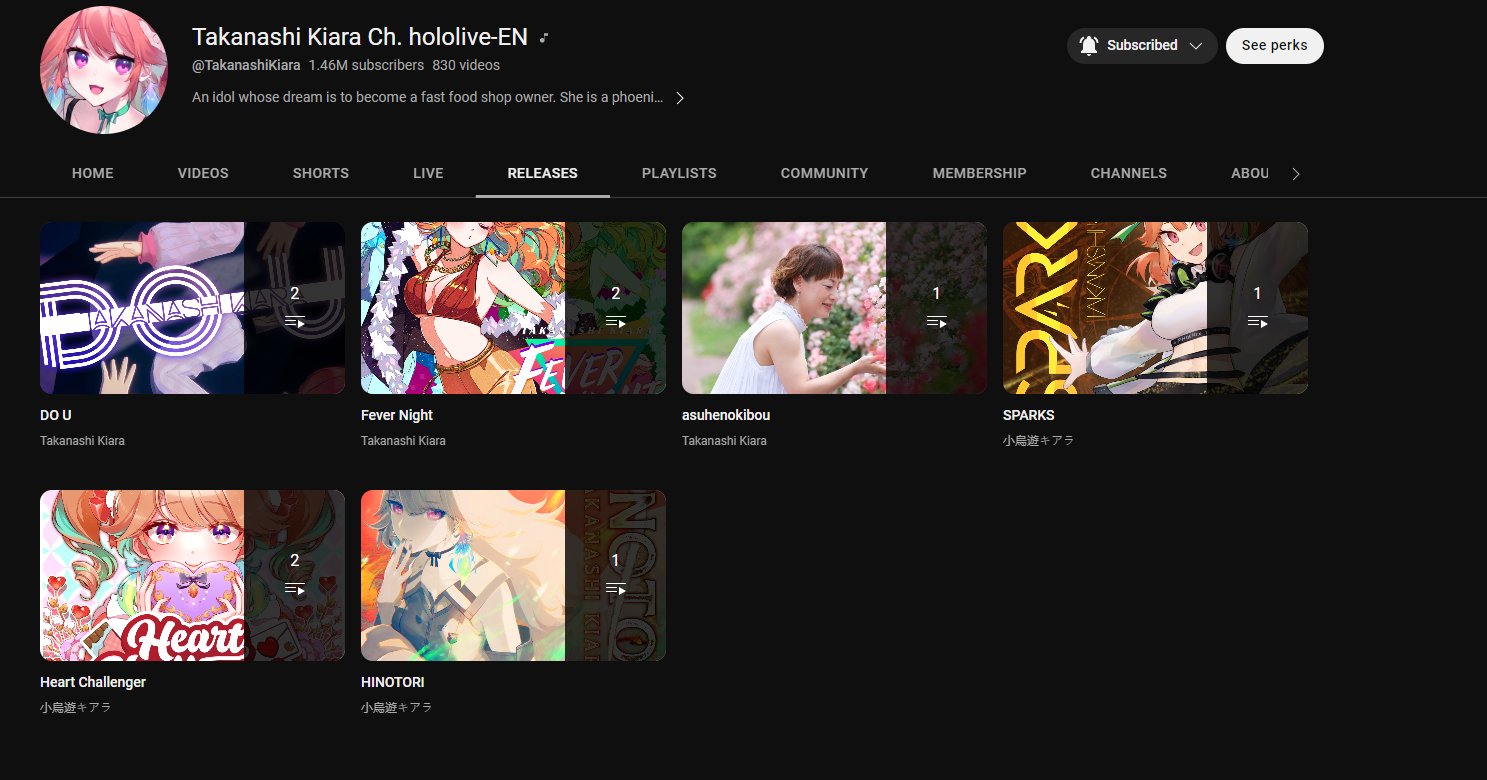Click the See perks button
The image size is (1487, 780).
click(x=1275, y=45)
